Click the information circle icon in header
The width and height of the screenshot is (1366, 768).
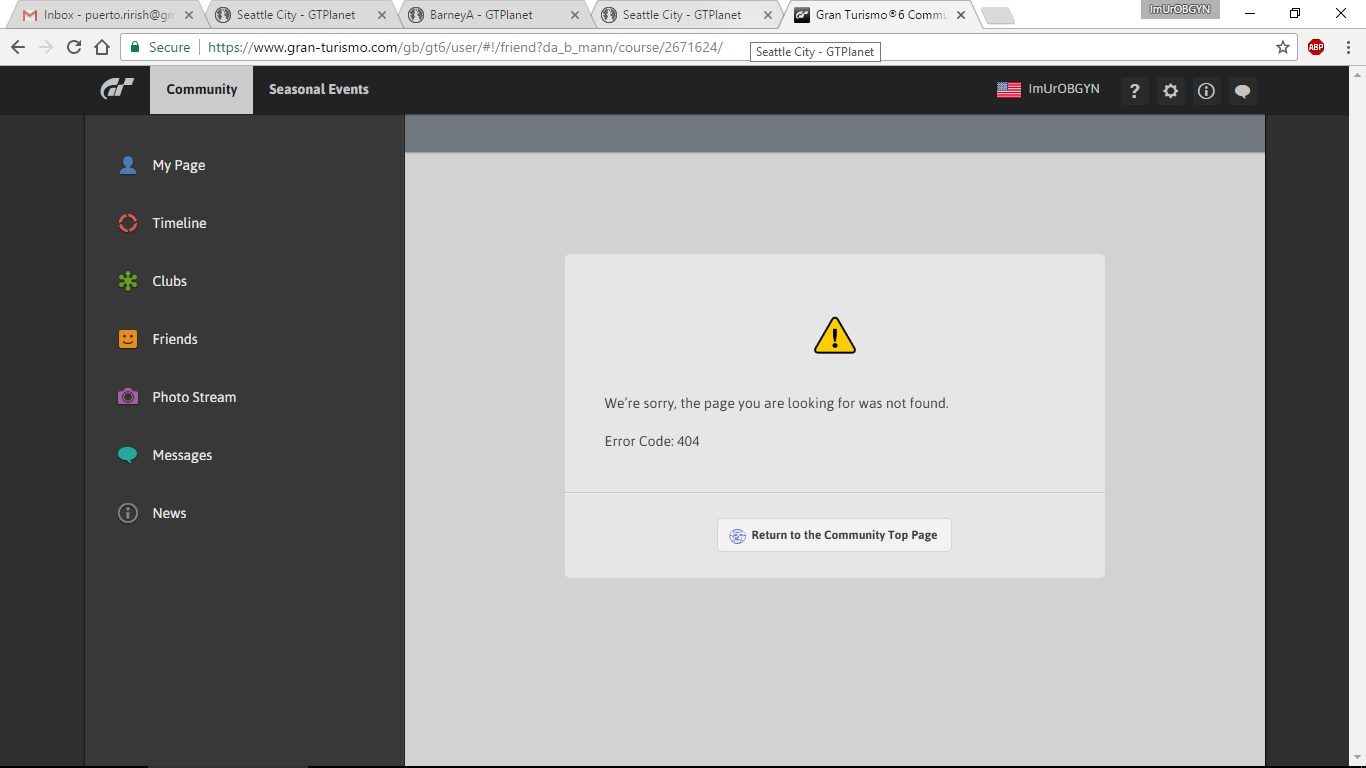tap(1206, 91)
